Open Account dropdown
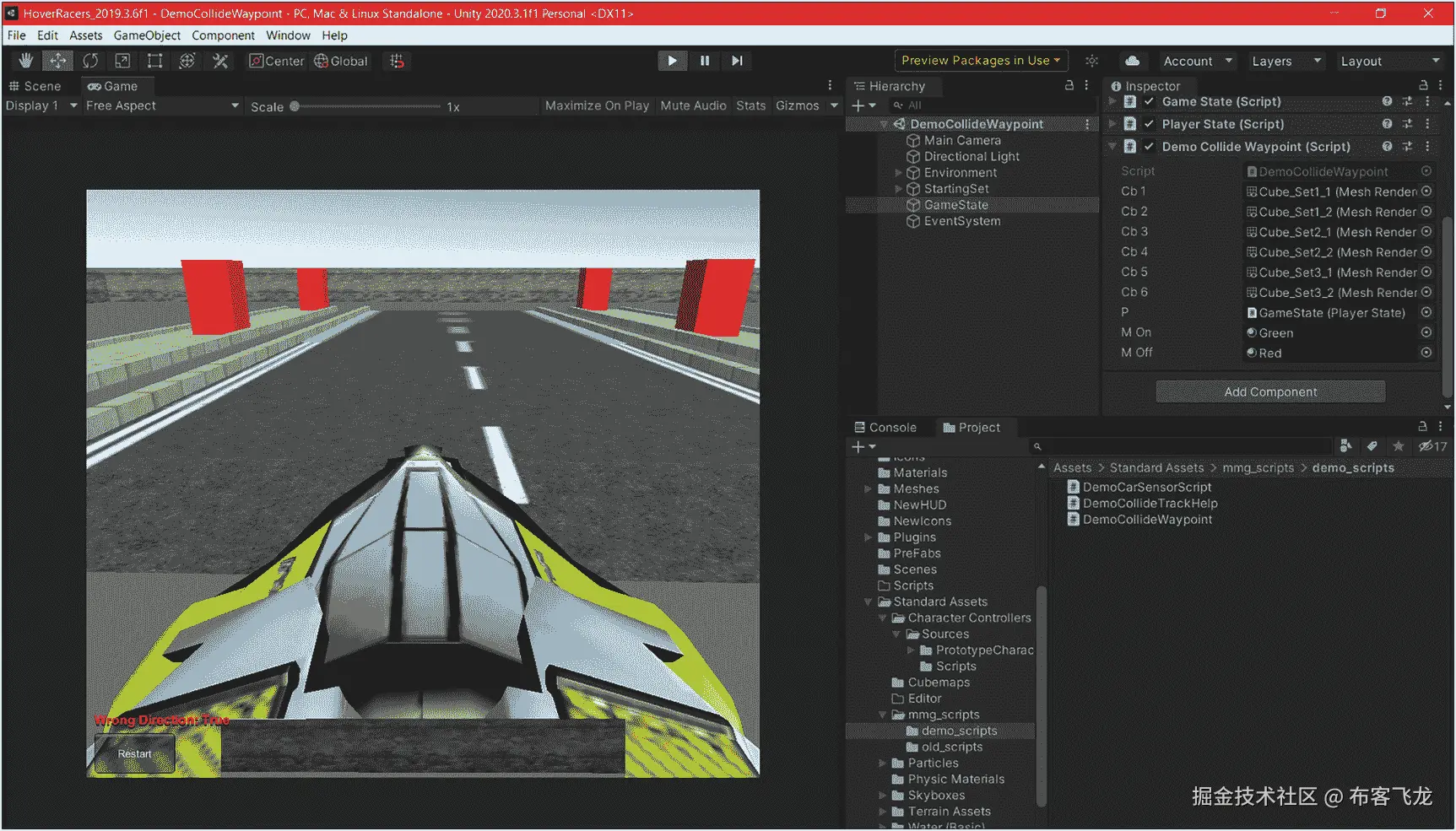 tap(1198, 61)
